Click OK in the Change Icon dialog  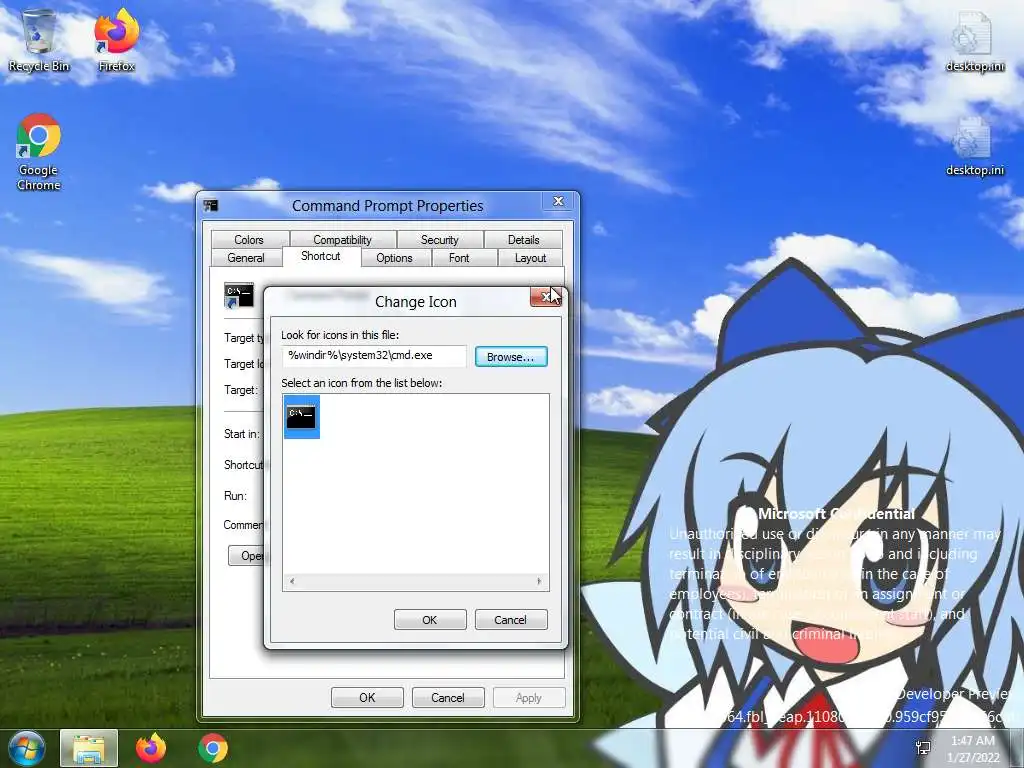point(430,620)
